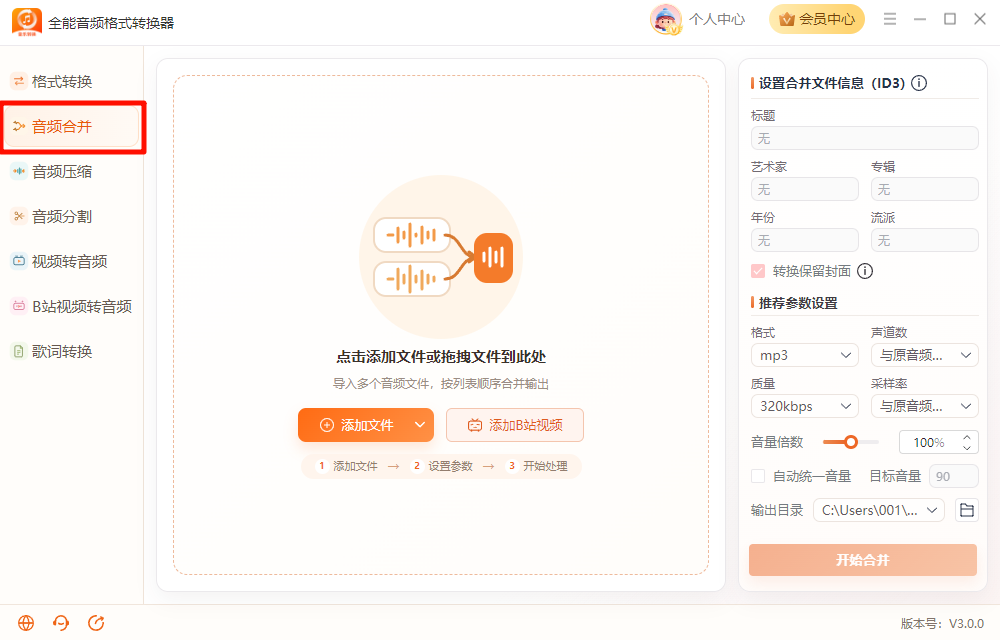This screenshot has height=640, width=1000.
Task: Decrease volume multiplier with down arrow
Action: pyautogui.click(x=967, y=447)
